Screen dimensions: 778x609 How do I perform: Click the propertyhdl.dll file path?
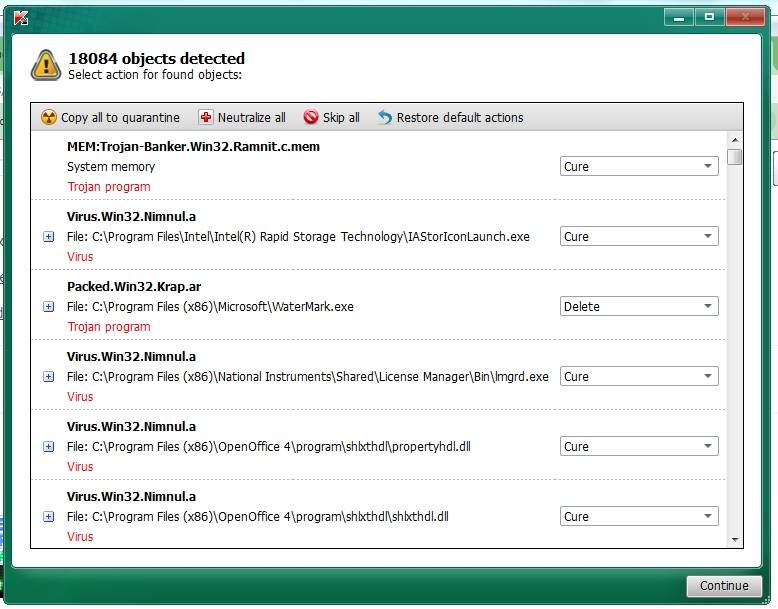(x=269, y=447)
